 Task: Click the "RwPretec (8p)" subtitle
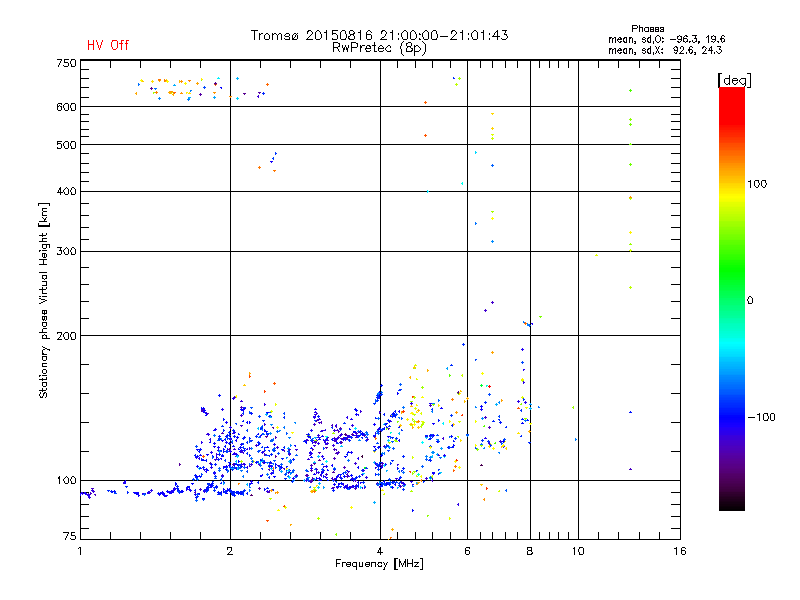coord(379,48)
